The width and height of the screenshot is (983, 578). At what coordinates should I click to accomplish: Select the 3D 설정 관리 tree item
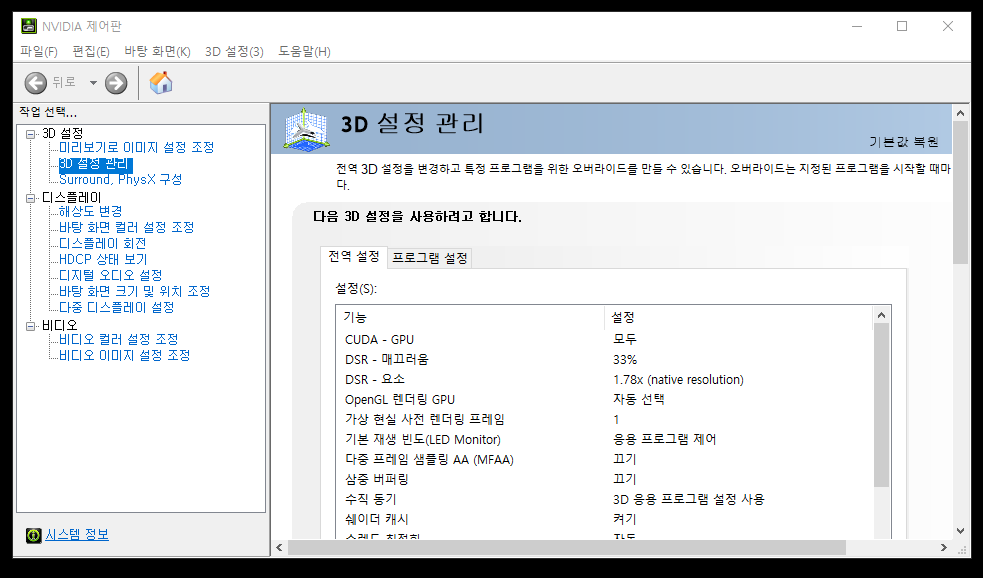[x=95, y=164]
